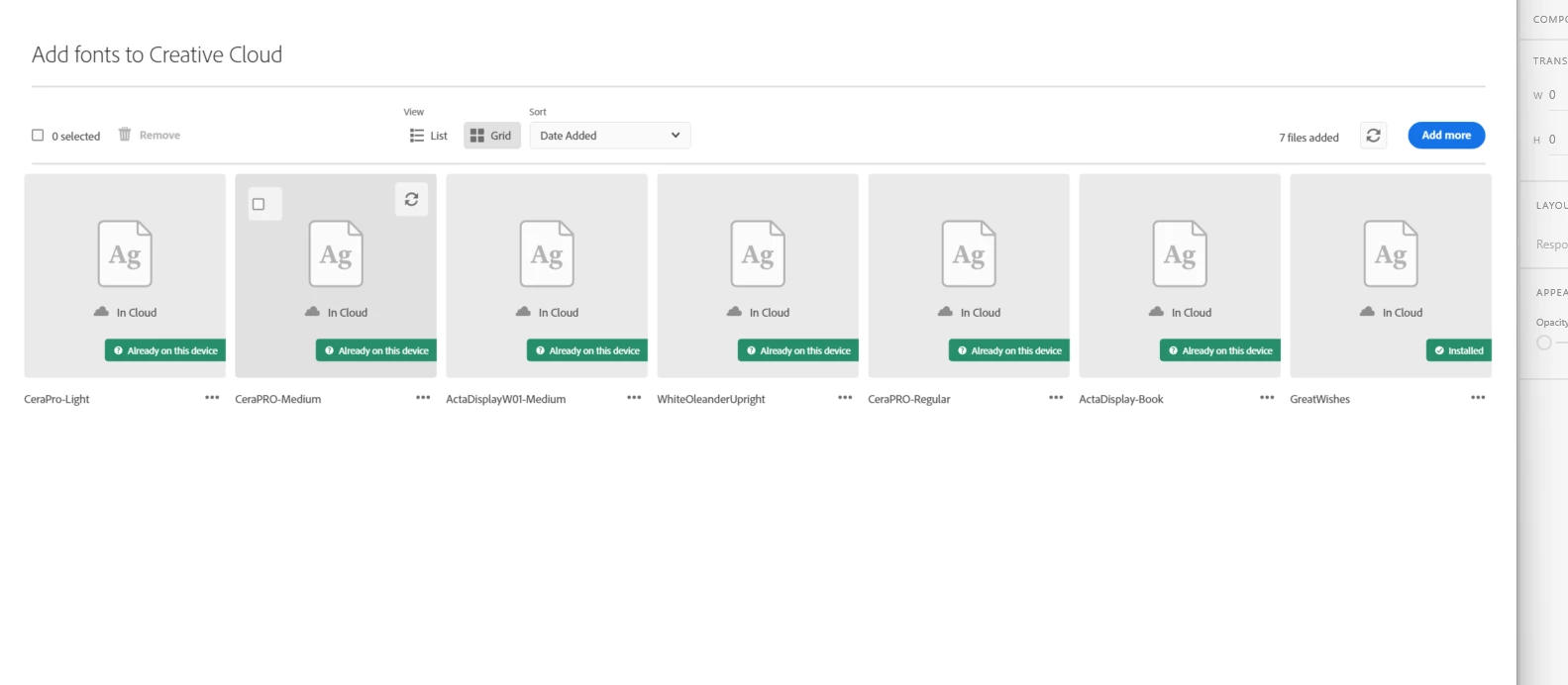This screenshot has height=685, width=1568.
Task: Click the Ag font file icon of CeraPRO-Regular
Action: tap(969, 253)
